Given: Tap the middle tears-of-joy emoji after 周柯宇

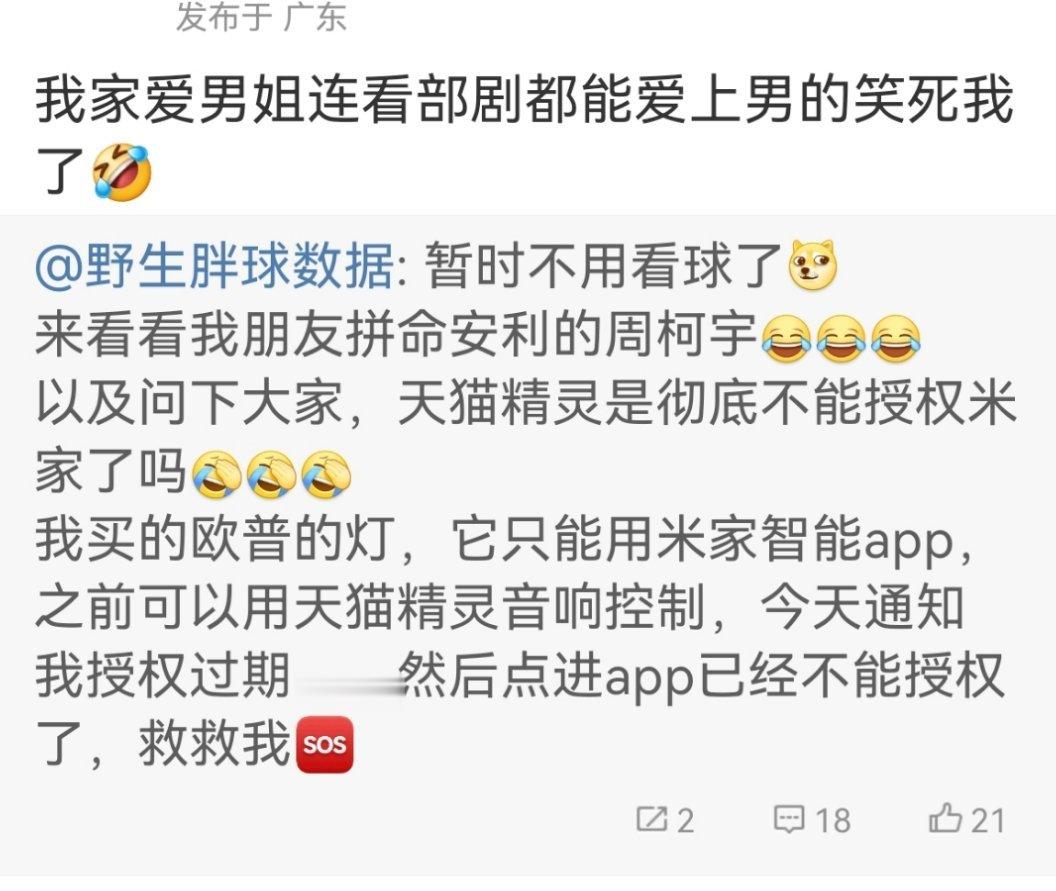Looking at the screenshot, I should click(x=840, y=338).
